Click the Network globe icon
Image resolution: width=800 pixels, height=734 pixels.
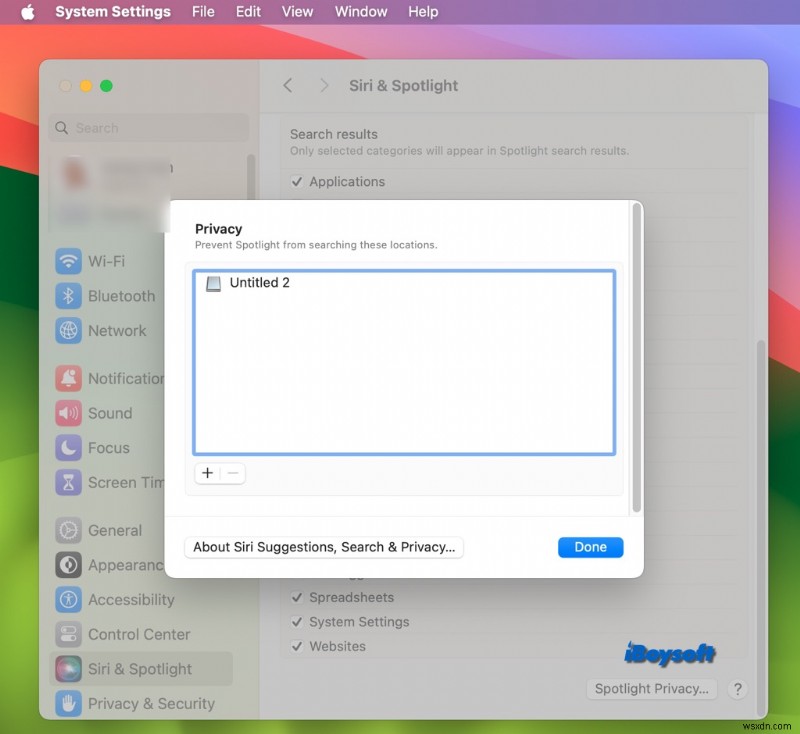coord(68,331)
